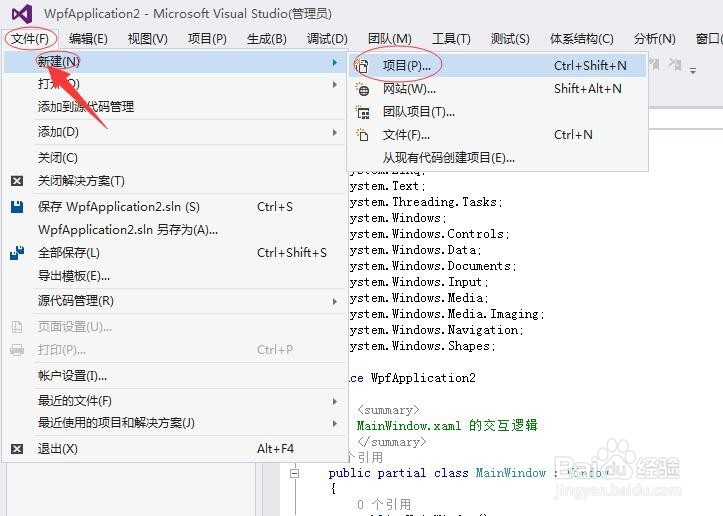723x516 pixels.
Task: Expand 最近使用的项目和解决方案 submenu arrow
Action: point(335,423)
